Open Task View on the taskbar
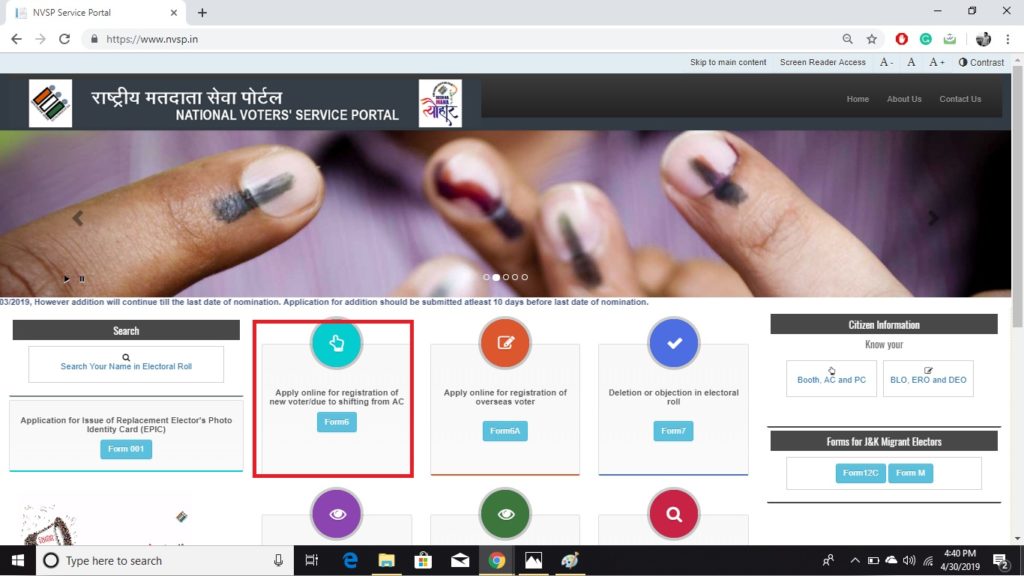Viewport: 1024px width, 576px height. (x=312, y=560)
